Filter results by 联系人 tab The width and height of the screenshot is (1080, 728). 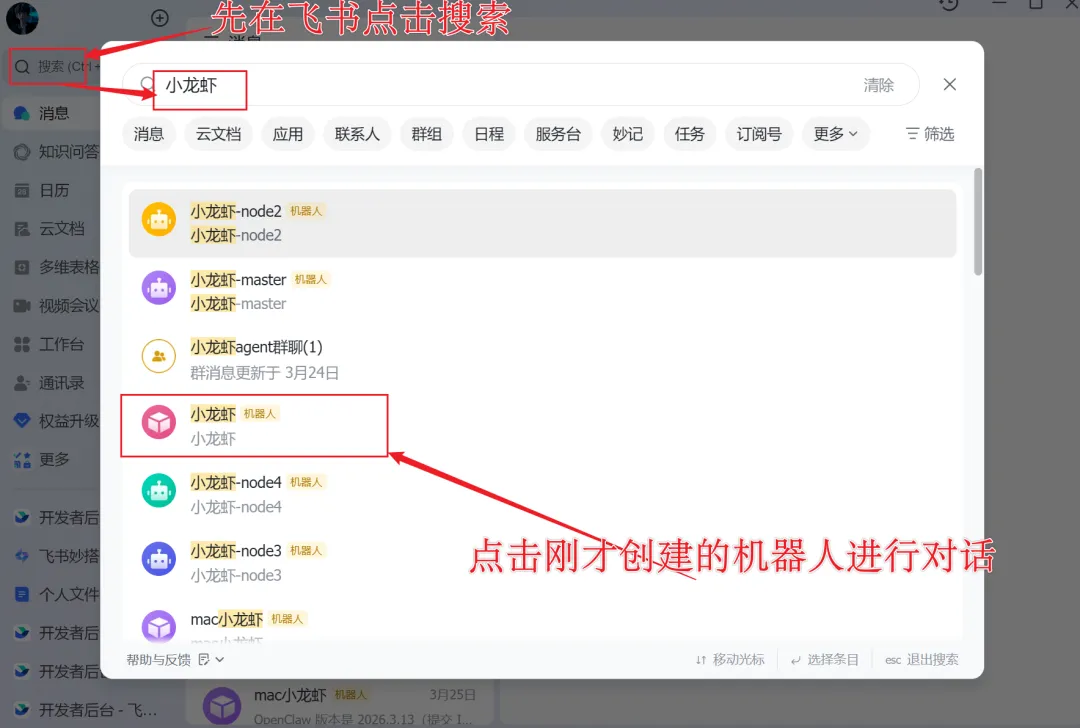(x=357, y=134)
